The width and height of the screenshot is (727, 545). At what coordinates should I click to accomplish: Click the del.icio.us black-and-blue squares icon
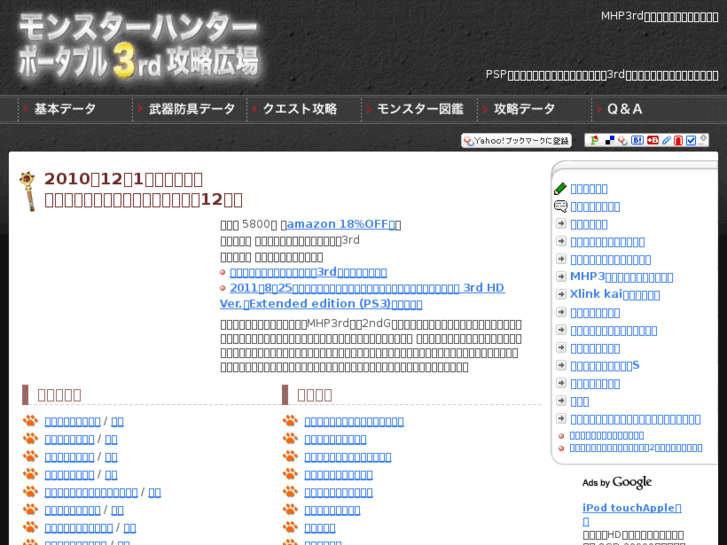coord(610,140)
